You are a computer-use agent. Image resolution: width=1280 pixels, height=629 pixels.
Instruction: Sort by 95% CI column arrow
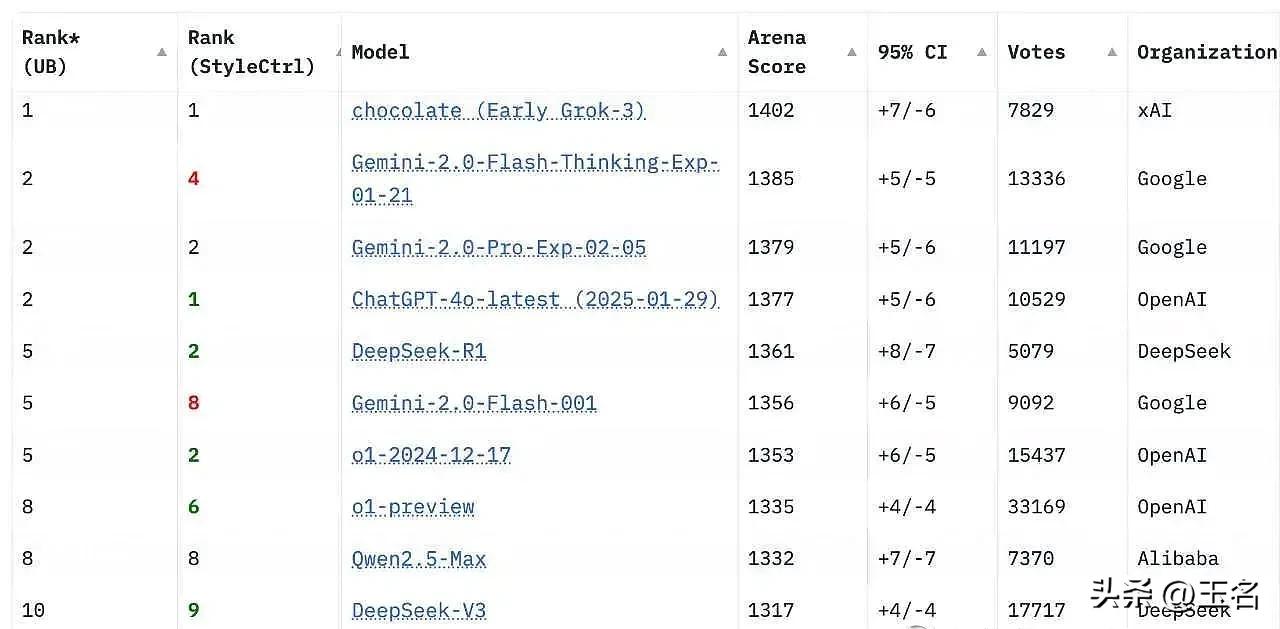coord(982,52)
